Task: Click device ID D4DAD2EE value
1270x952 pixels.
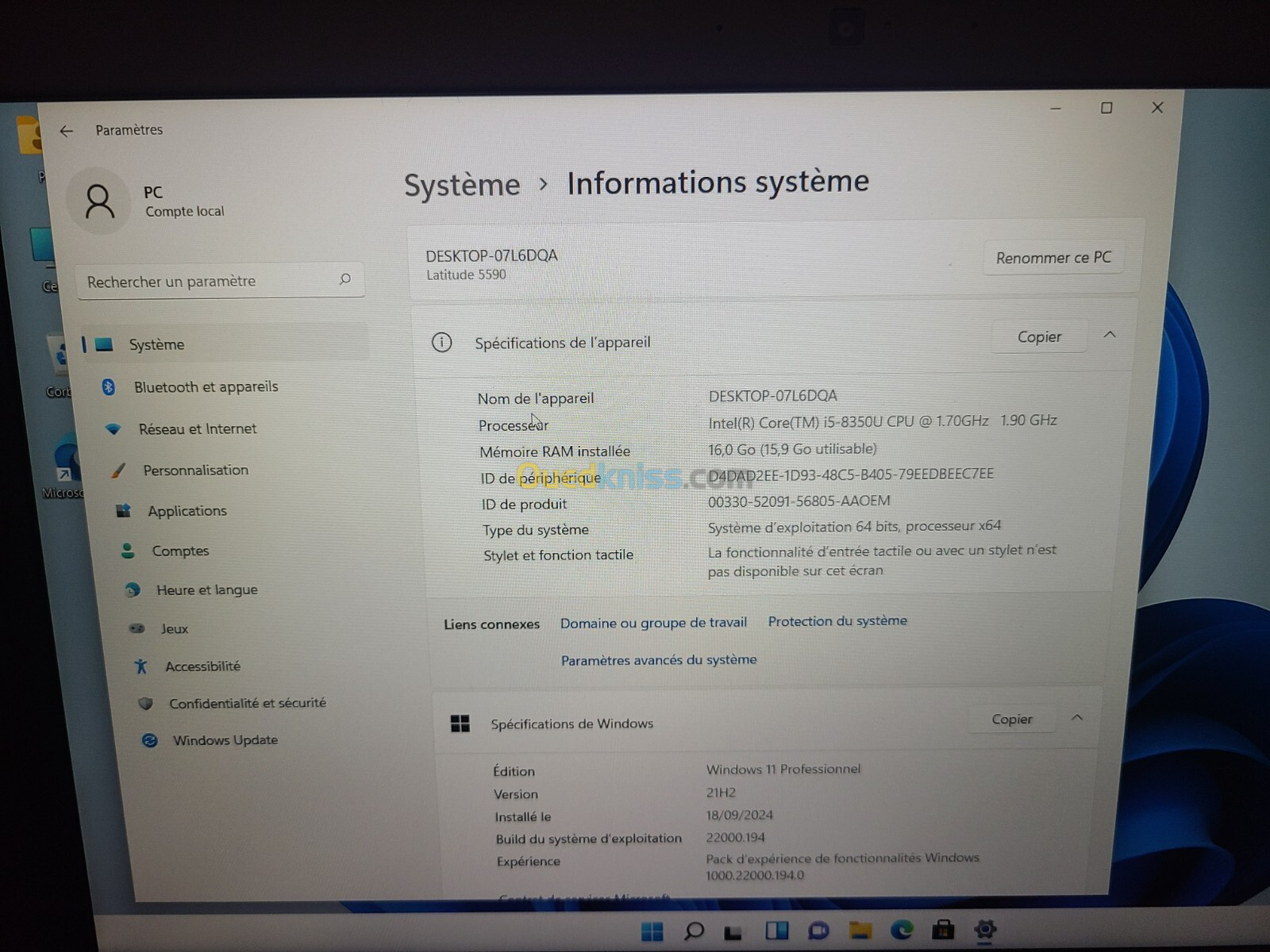Action: point(851,474)
